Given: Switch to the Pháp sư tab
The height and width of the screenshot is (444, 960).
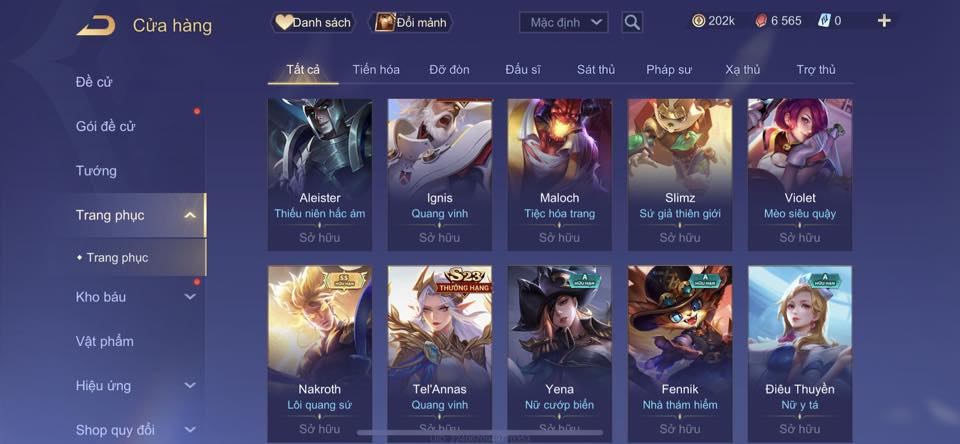Looking at the screenshot, I should point(669,70).
